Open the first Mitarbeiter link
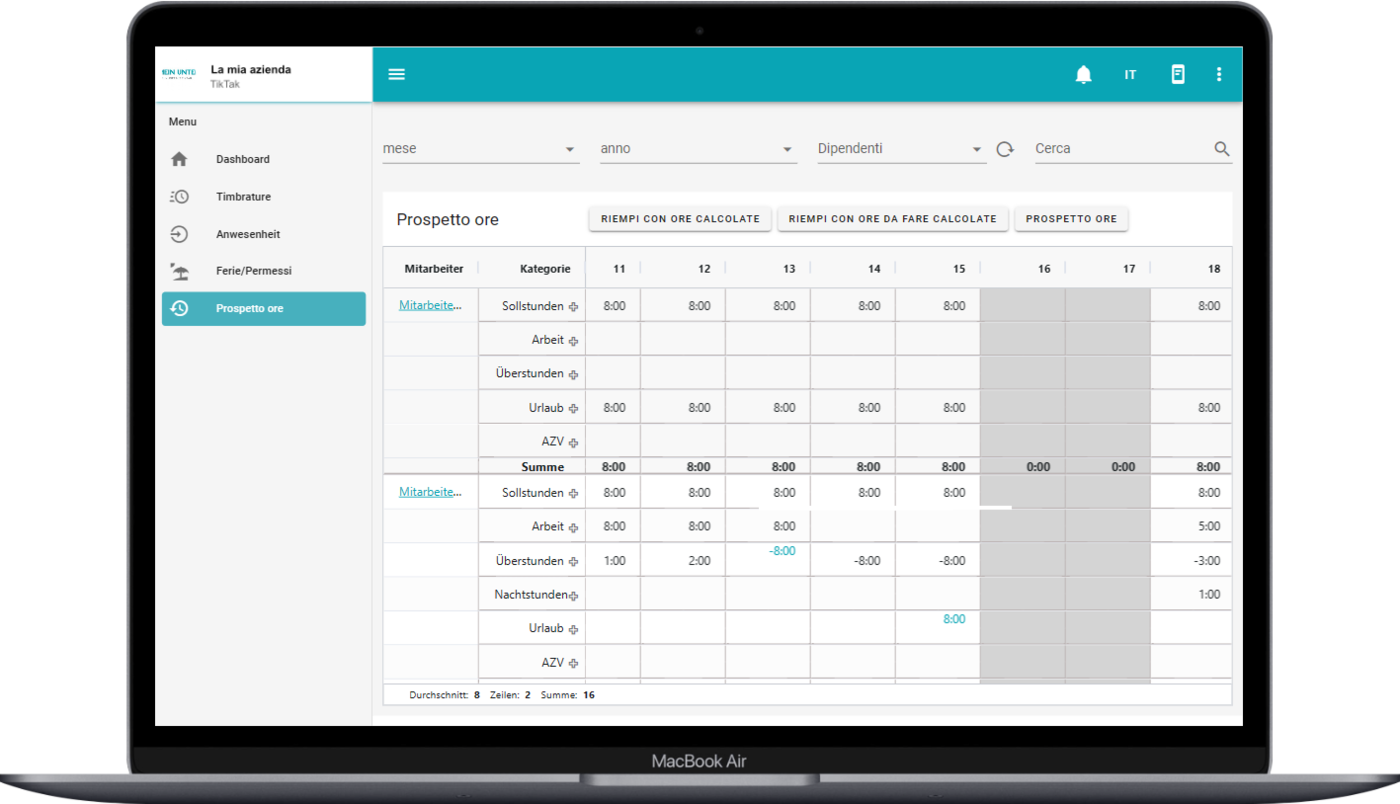This screenshot has height=804, width=1400. click(x=430, y=306)
